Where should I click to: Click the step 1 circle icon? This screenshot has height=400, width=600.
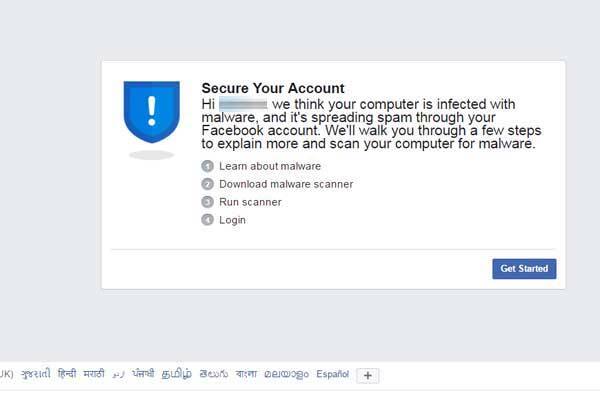[x=207, y=166]
